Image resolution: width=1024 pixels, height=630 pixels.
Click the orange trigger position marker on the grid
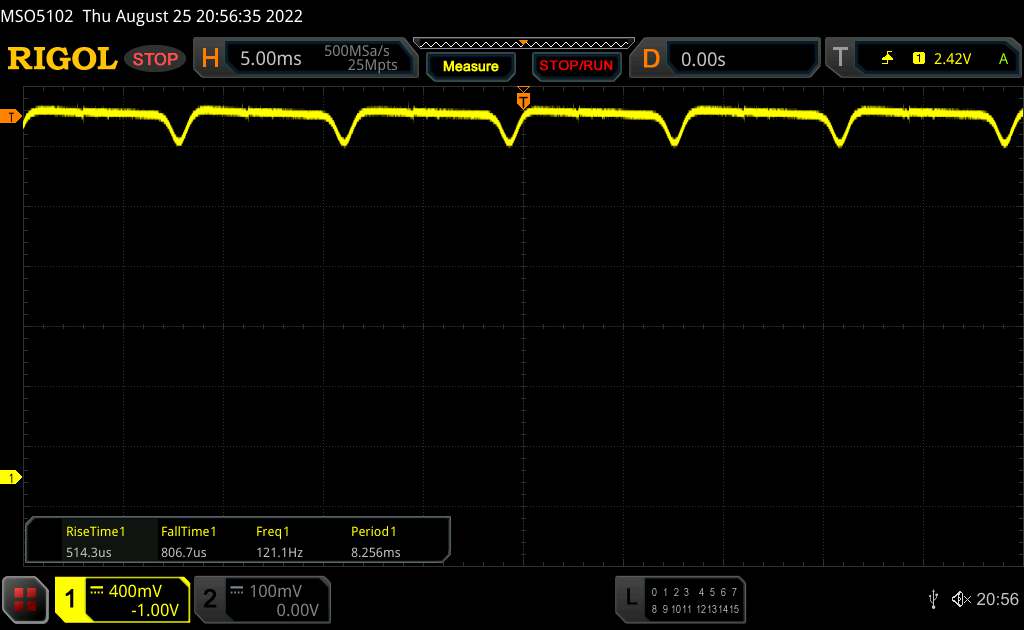(523, 100)
